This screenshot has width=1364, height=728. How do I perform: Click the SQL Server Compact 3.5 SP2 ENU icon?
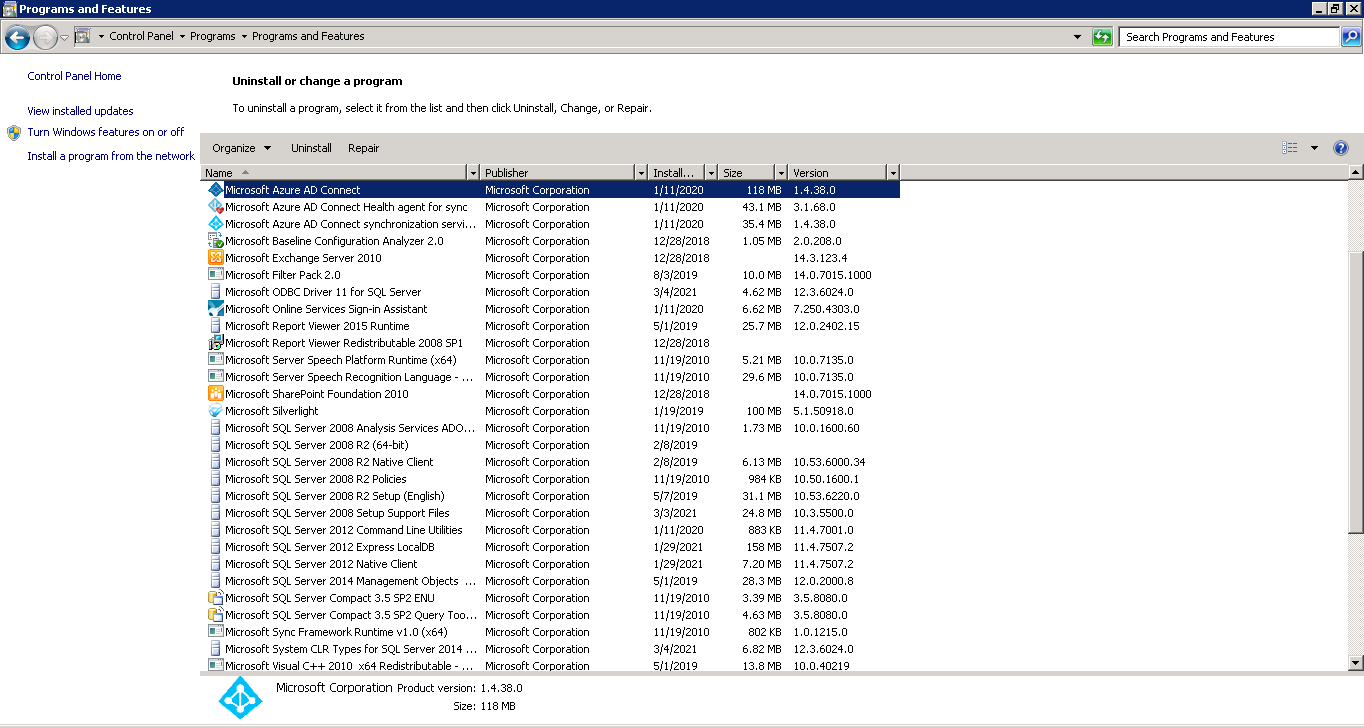click(215, 598)
